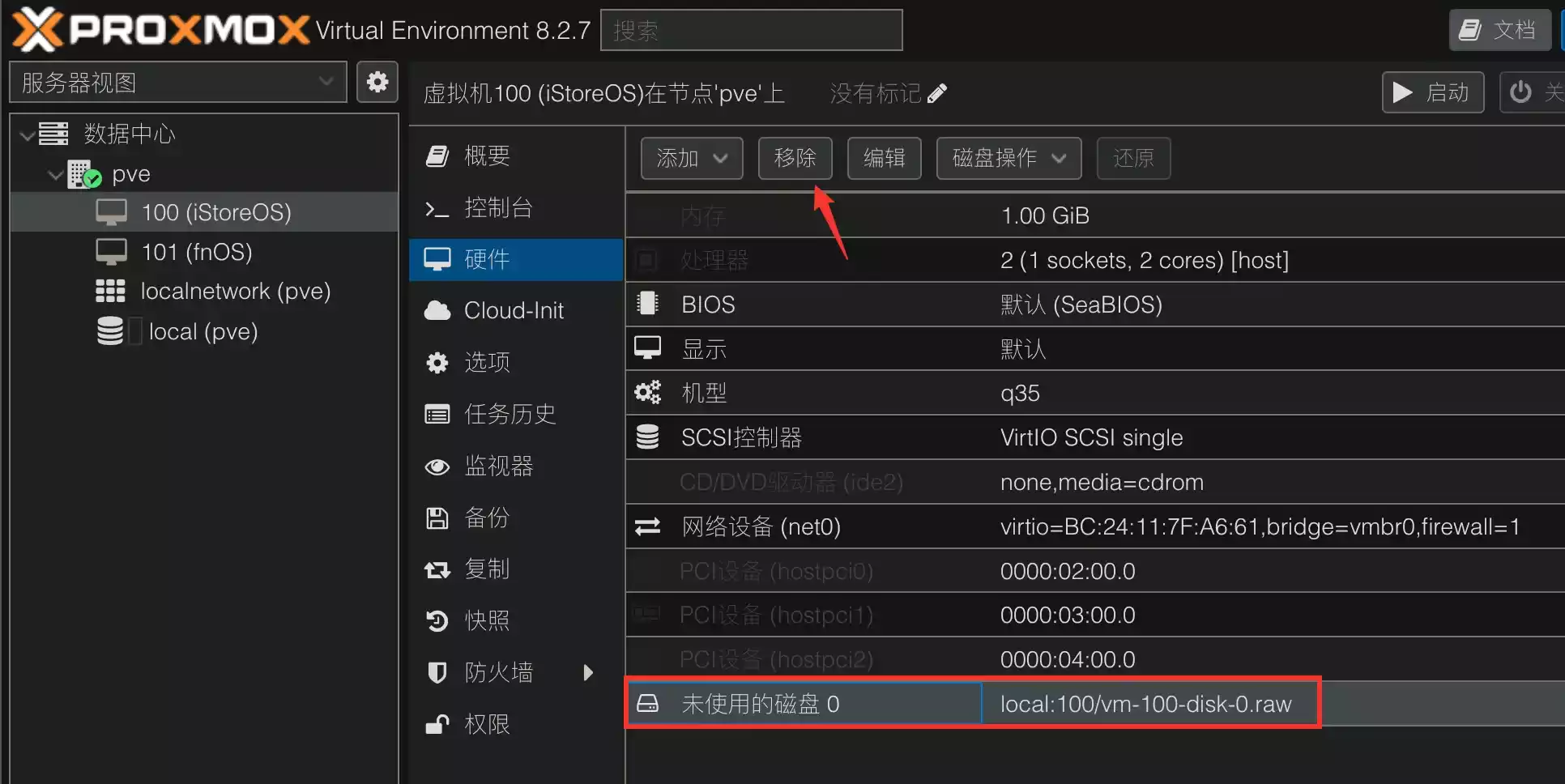
Task: Click the pencil icon to edit tags
Action: (937, 94)
